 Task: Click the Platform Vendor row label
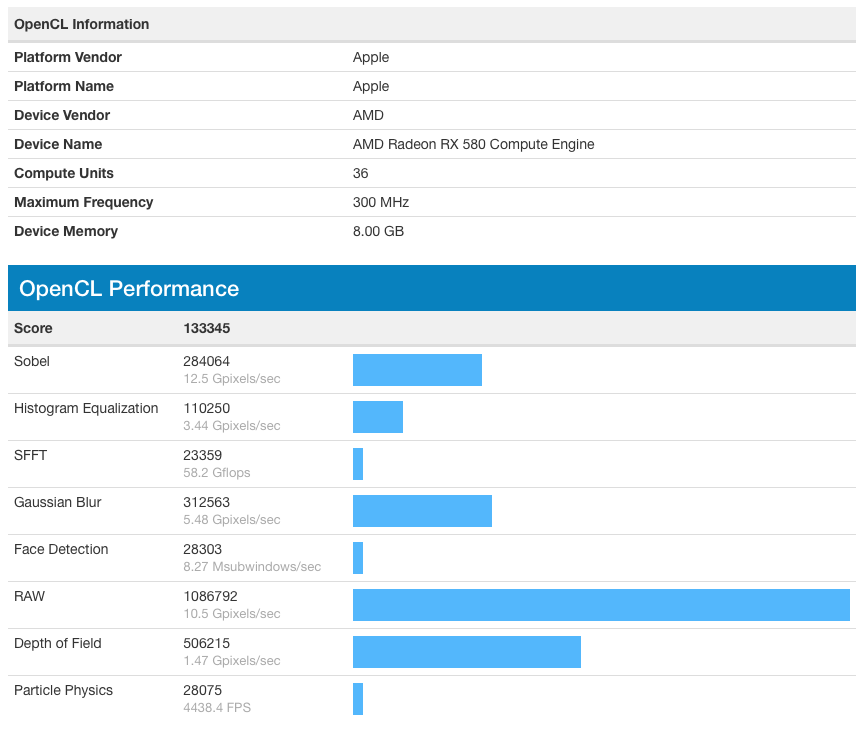point(68,58)
